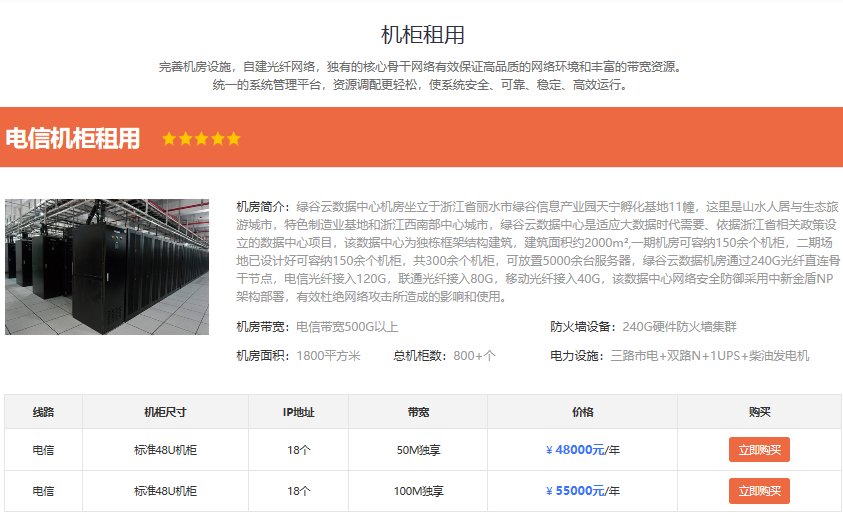Click the 240G硬件防火墙集群 firewall value
This screenshot has height=514, width=843.
point(679,326)
